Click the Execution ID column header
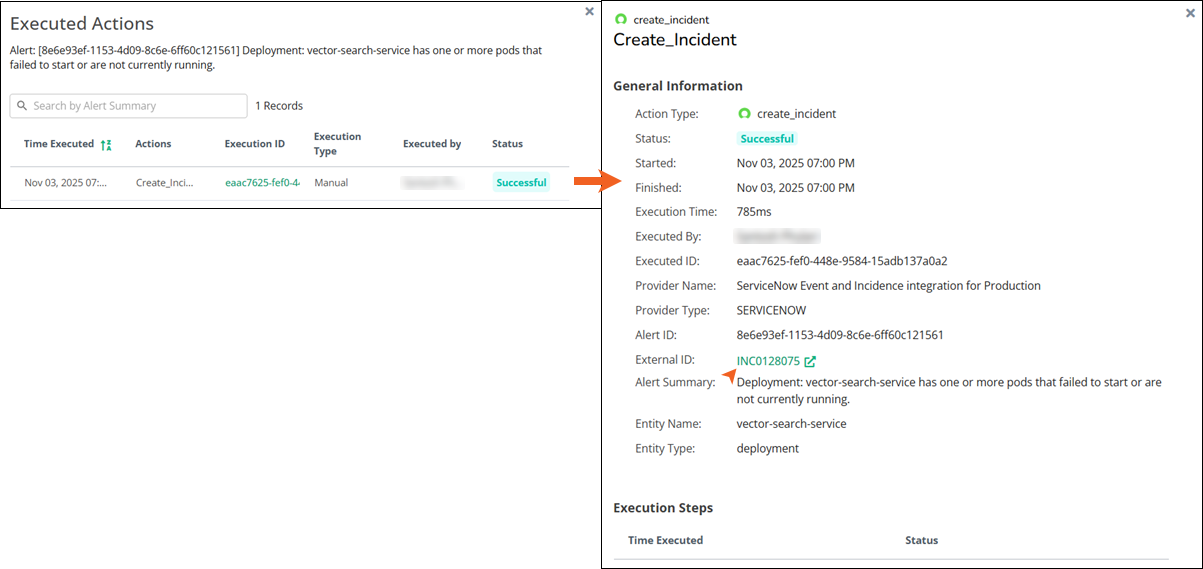The height and width of the screenshot is (569, 1203). click(x=255, y=144)
